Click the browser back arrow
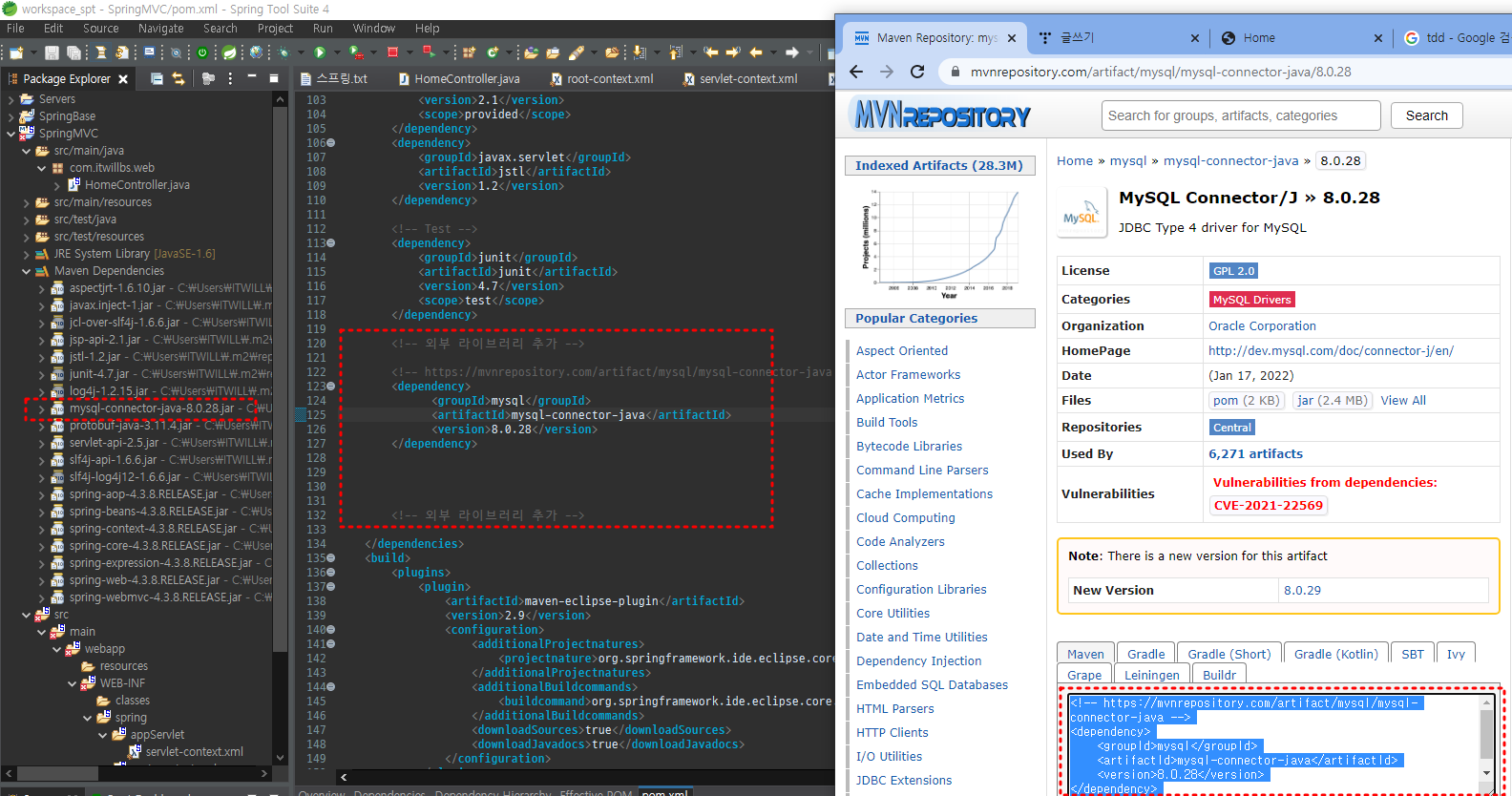This screenshot has width=1512, height=796. pyautogui.click(x=856, y=72)
